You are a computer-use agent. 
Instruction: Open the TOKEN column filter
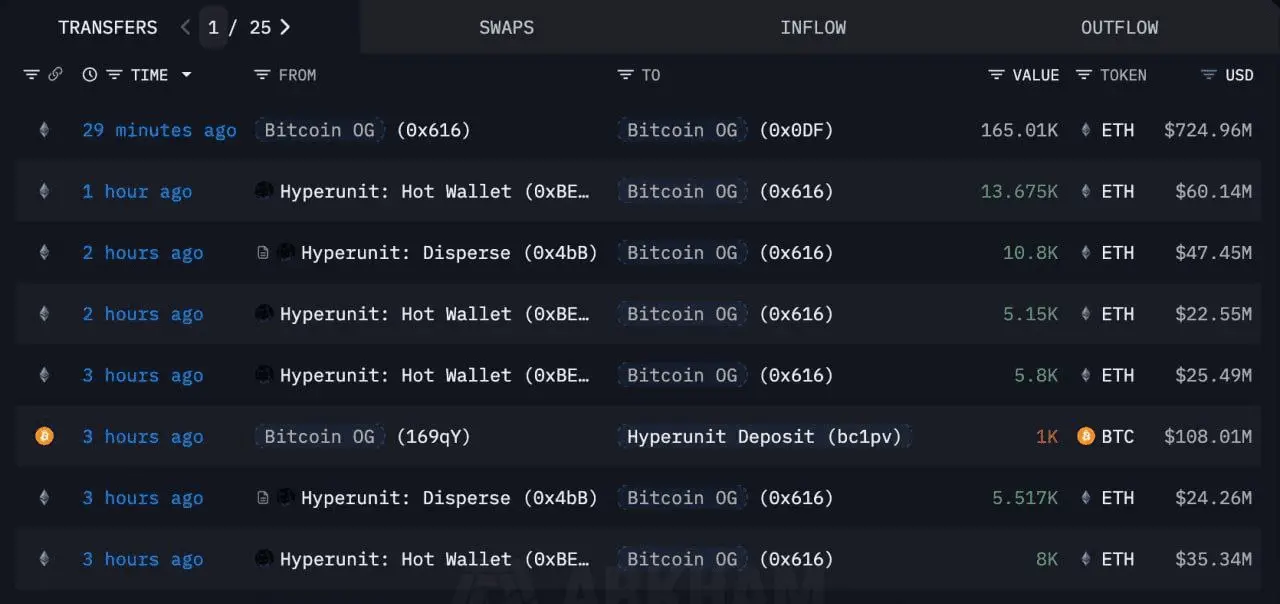pos(1084,75)
